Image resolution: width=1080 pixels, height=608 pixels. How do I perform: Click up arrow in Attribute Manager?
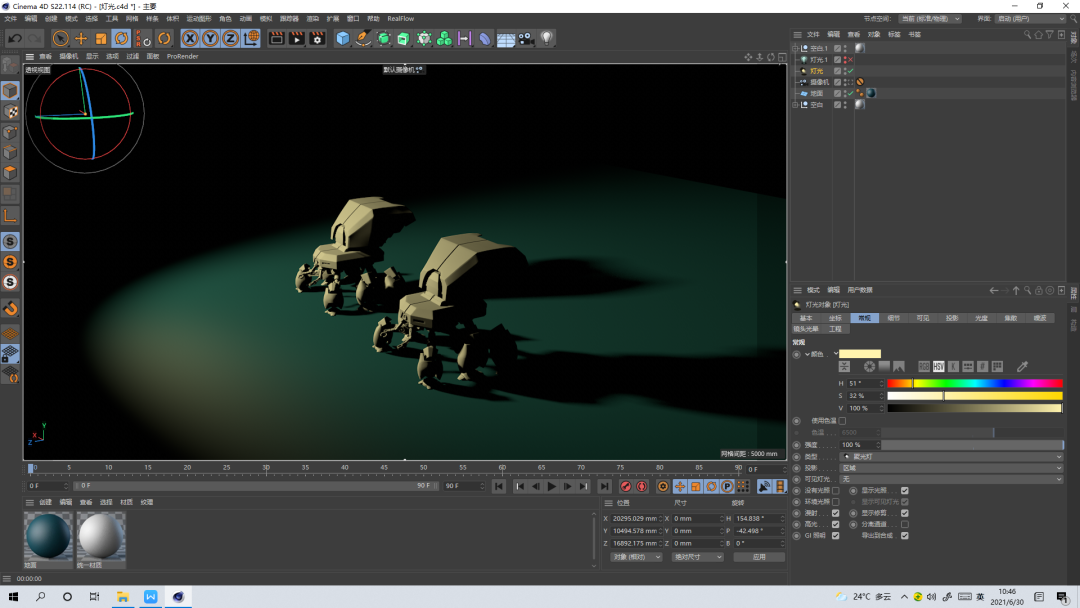coord(1016,291)
